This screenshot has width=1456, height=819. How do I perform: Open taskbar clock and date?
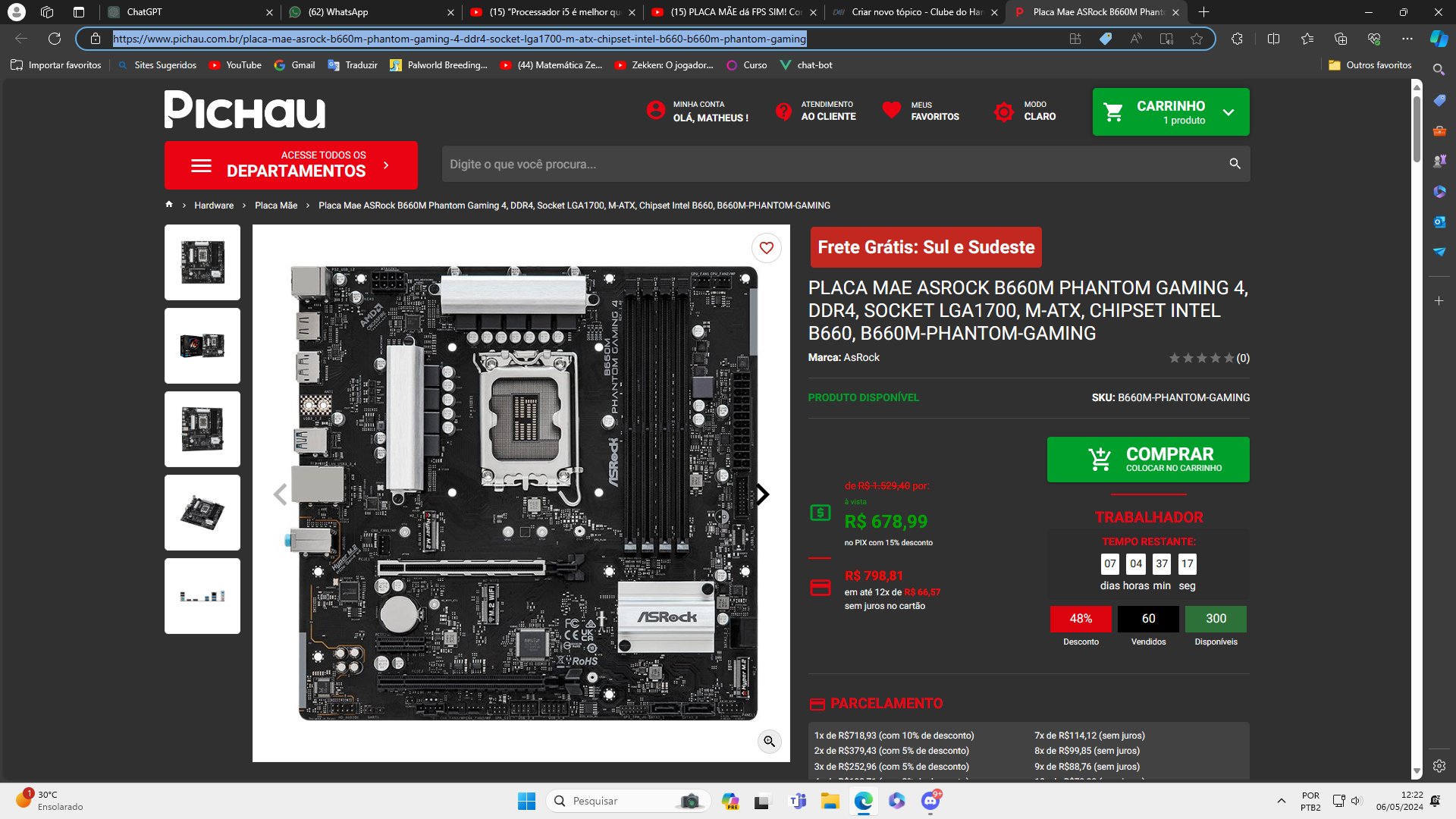1400,801
